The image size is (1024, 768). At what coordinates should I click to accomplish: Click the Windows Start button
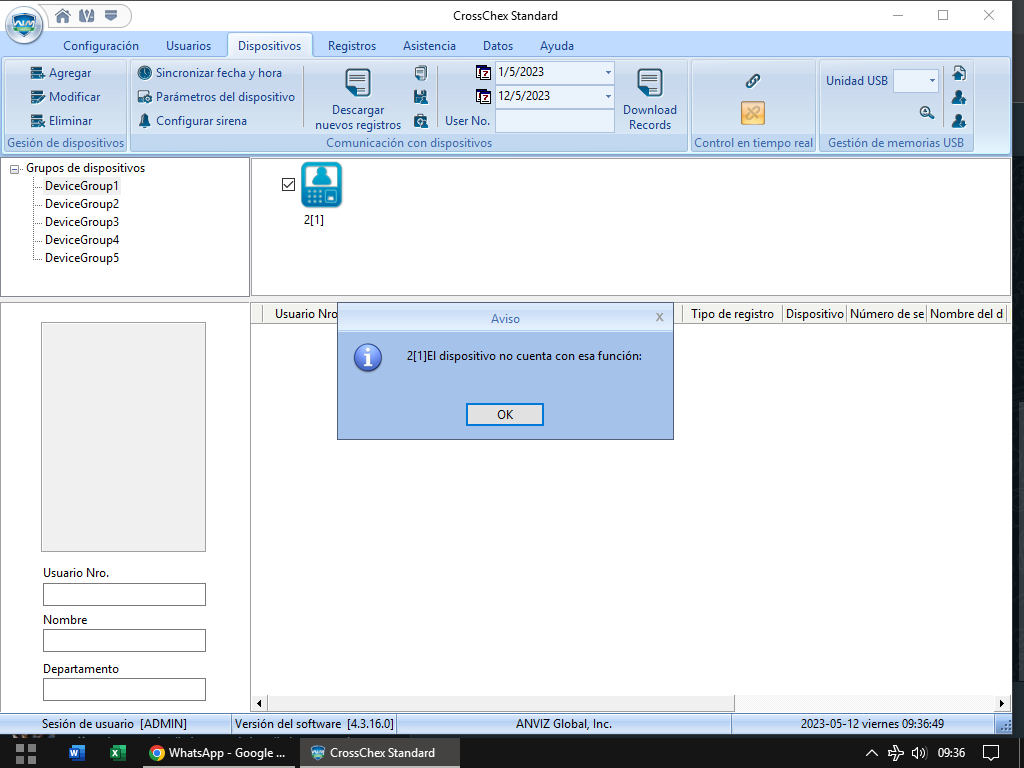coord(25,753)
